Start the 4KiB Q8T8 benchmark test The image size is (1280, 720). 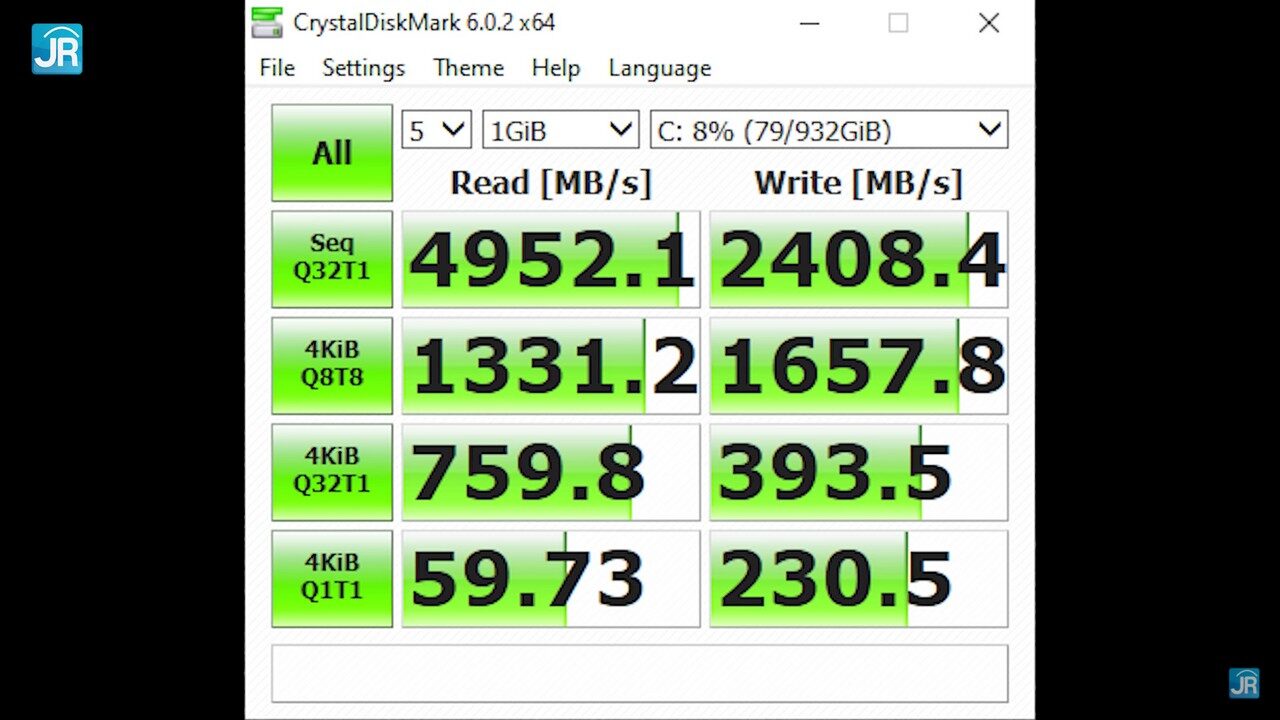coord(331,364)
